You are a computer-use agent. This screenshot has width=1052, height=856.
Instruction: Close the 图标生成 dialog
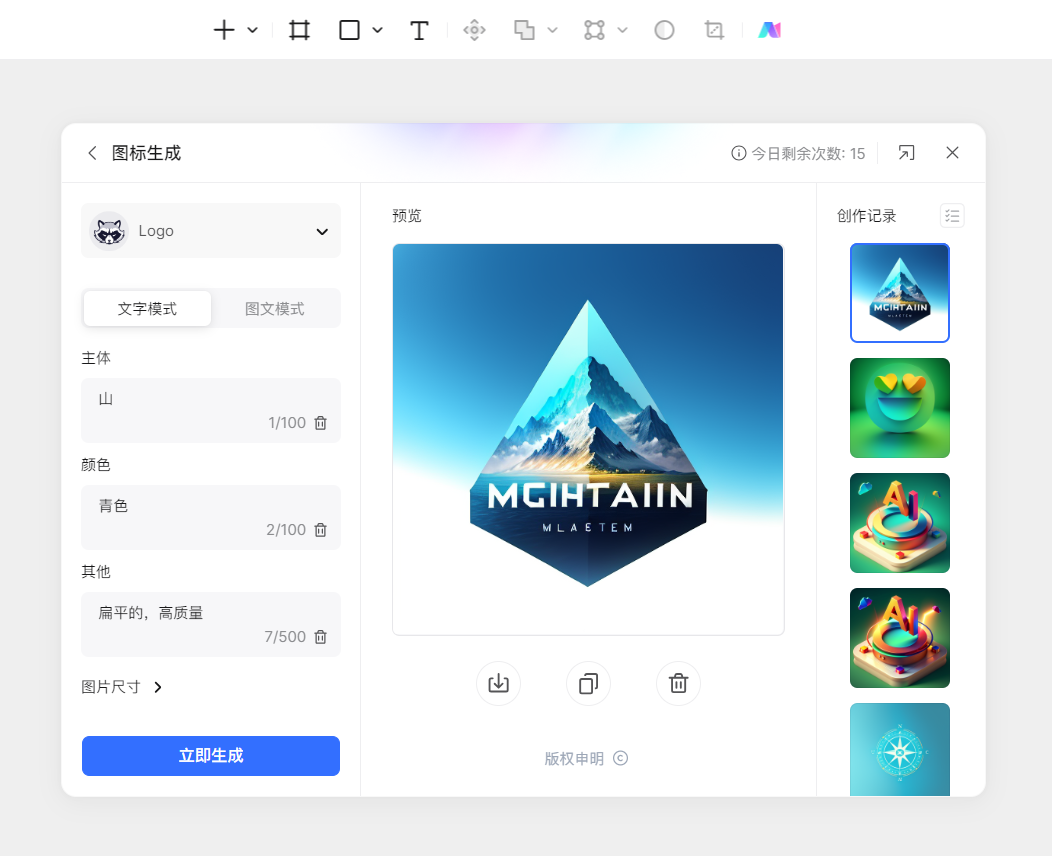click(952, 153)
